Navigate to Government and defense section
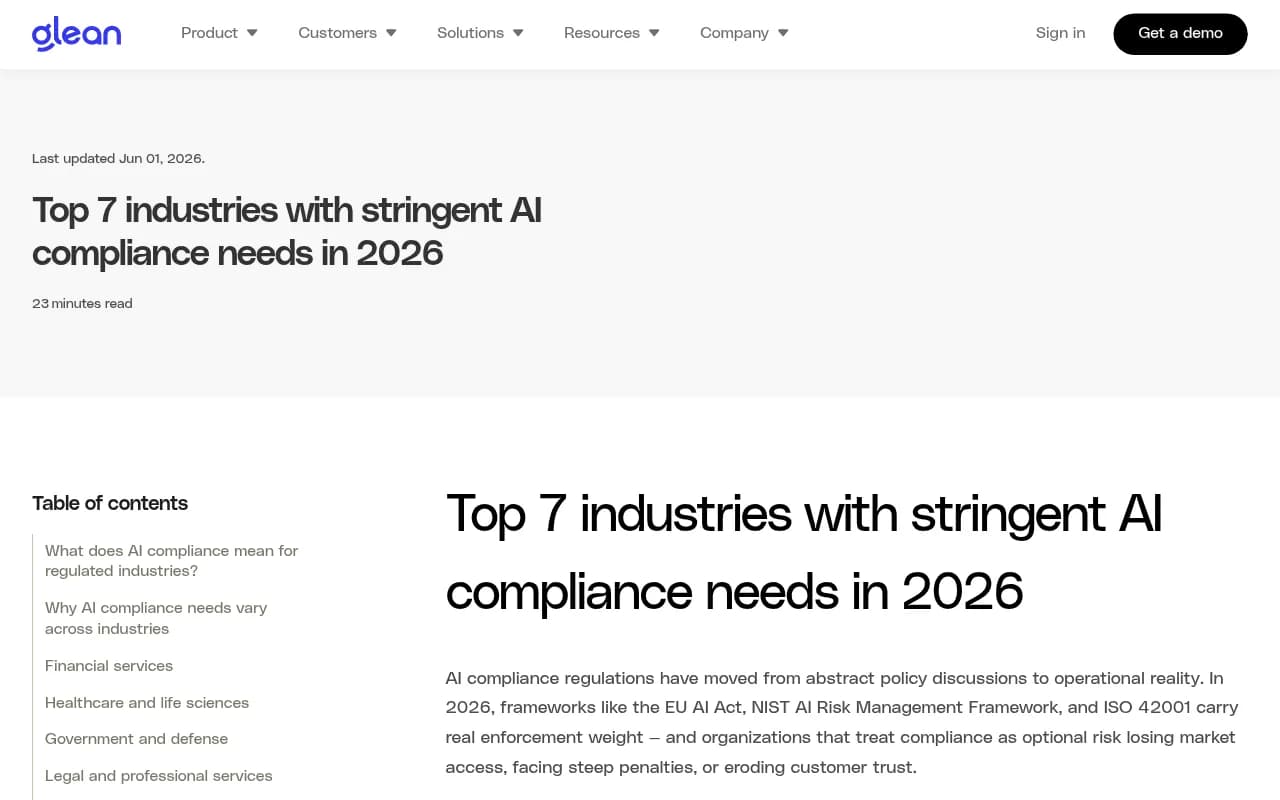1280x800 pixels. 136,739
